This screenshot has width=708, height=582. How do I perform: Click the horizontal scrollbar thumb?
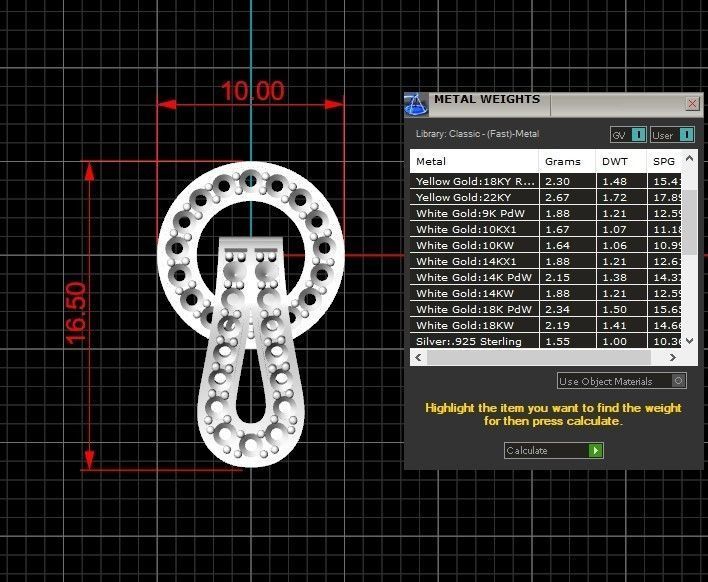pyautogui.click(x=539, y=358)
